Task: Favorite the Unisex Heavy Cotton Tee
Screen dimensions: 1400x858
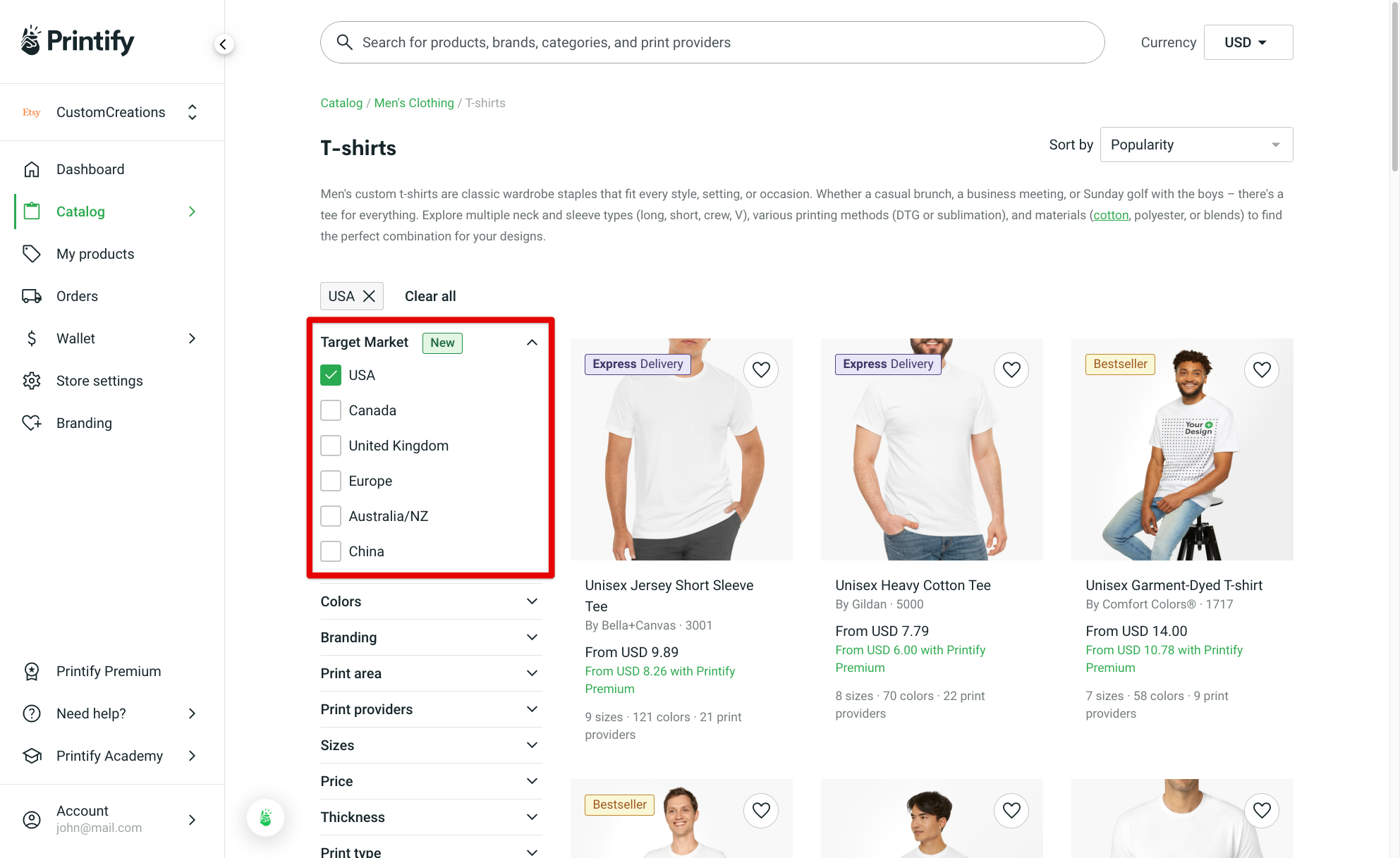Action: pyautogui.click(x=1011, y=369)
